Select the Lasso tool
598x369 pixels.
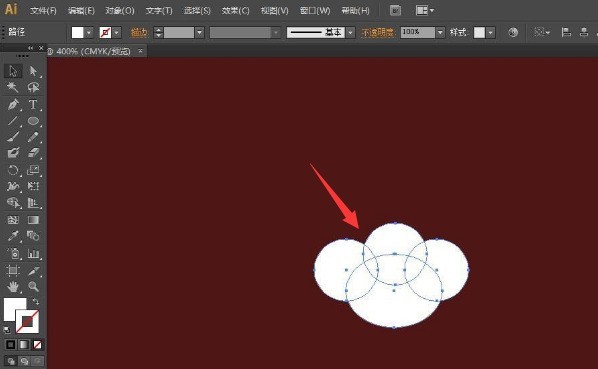coord(33,88)
